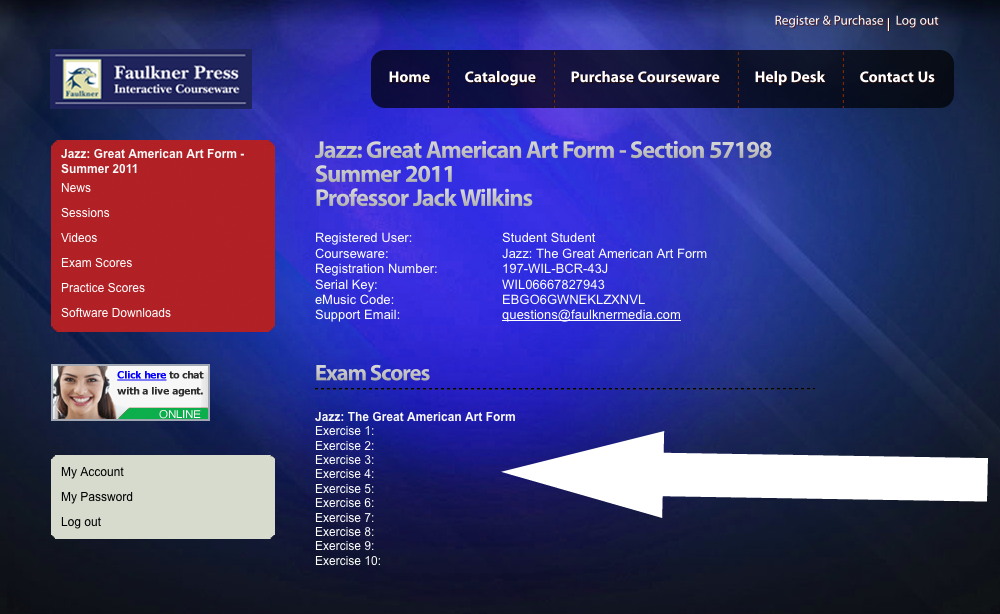Open My Account
Screen dimensions: 1000x614
[92, 472]
